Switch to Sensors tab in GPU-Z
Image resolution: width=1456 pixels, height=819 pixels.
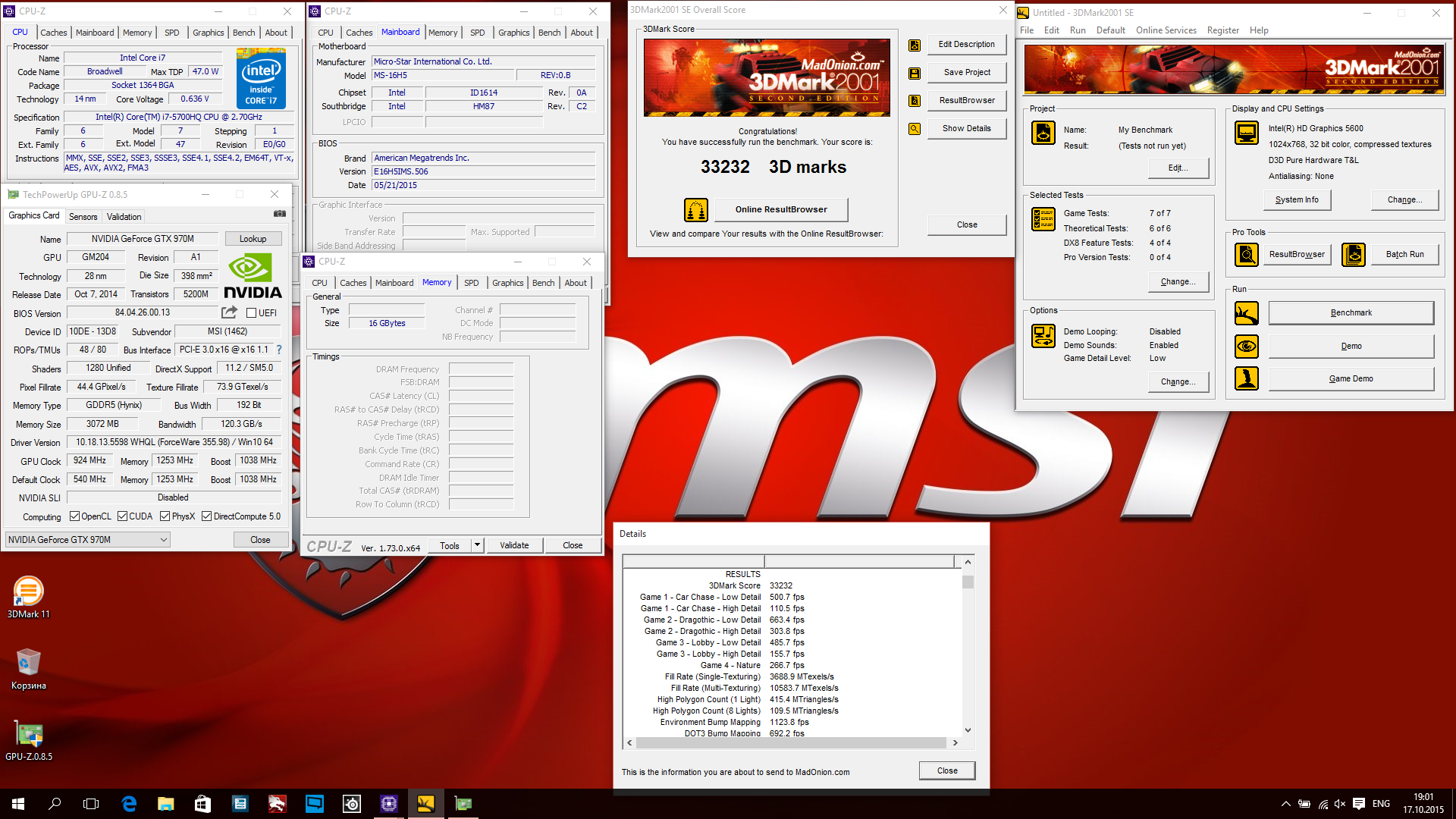[83, 217]
